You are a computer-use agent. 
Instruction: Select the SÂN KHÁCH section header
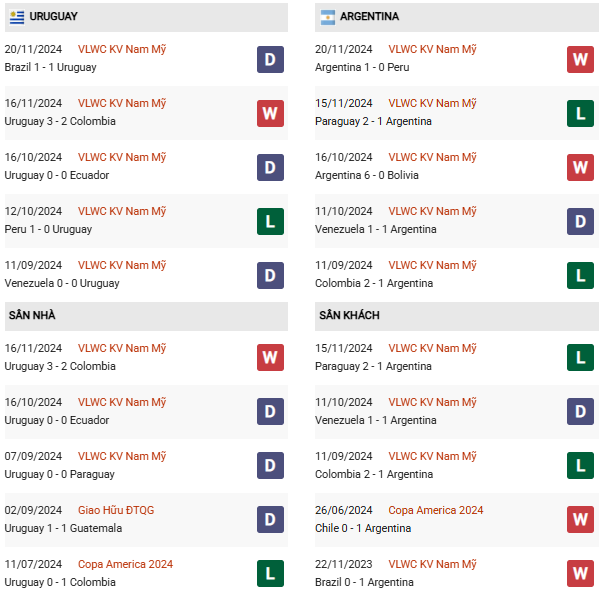[x=457, y=316]
